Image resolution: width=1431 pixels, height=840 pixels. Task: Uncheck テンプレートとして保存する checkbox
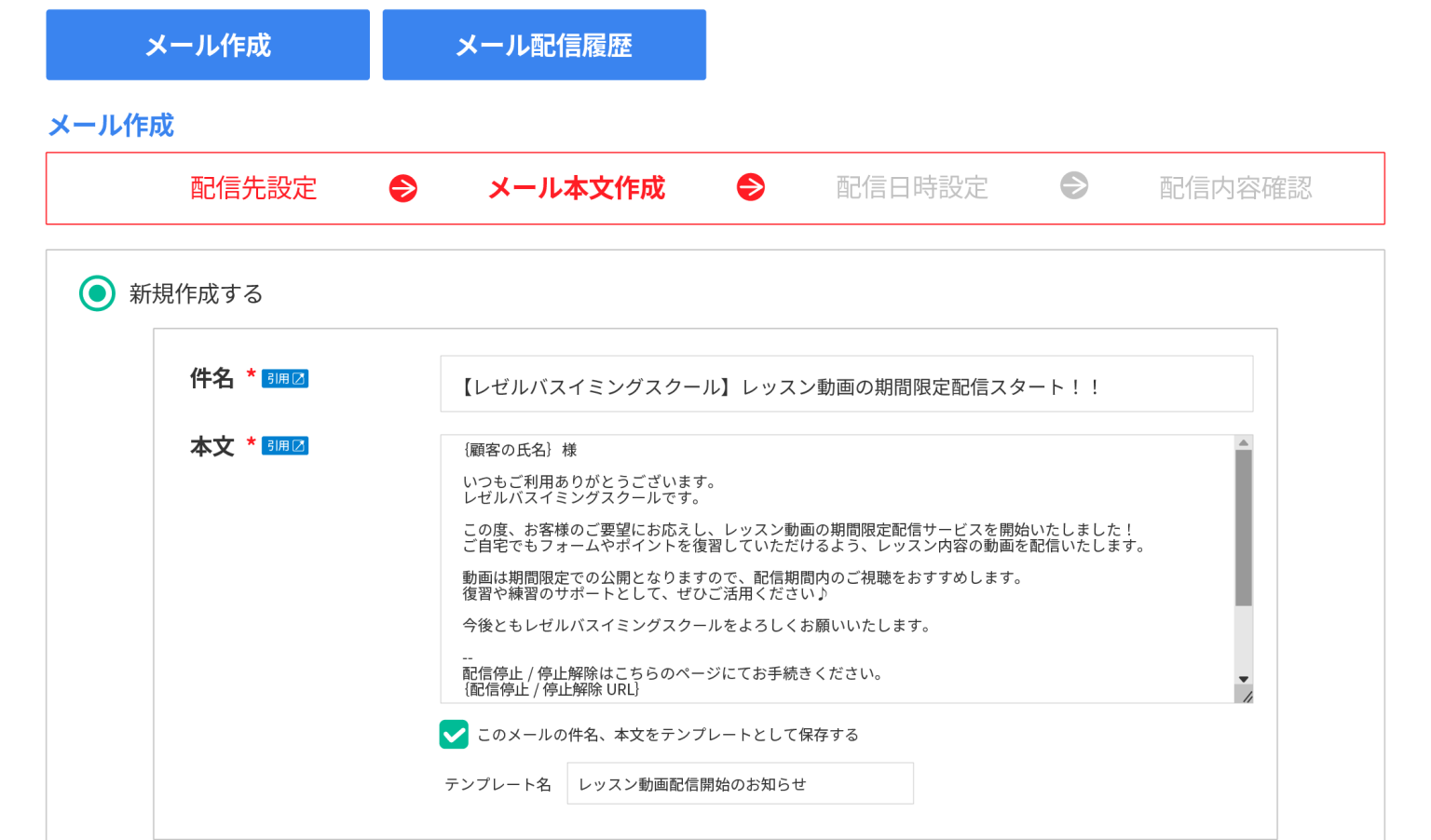454,735
